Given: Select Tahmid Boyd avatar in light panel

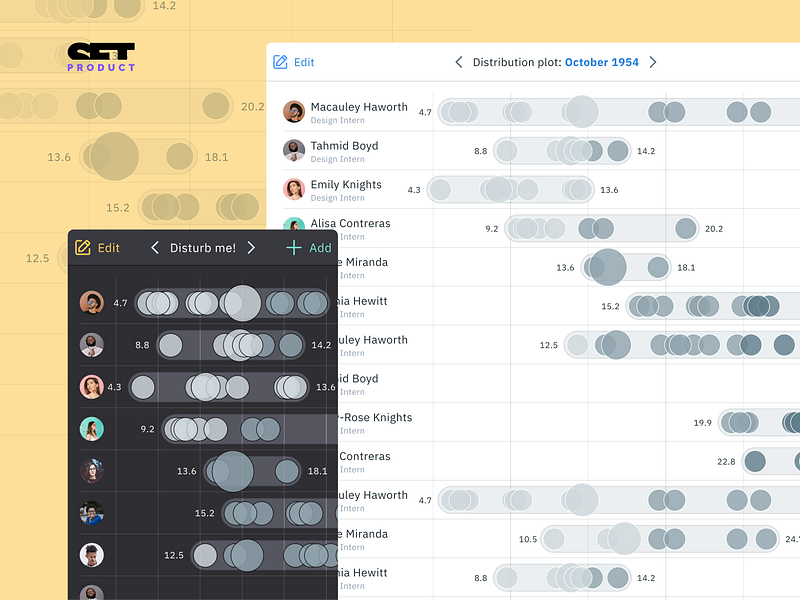Looking at the screenshot, I should pyautogui.click(x=294, y=151).
